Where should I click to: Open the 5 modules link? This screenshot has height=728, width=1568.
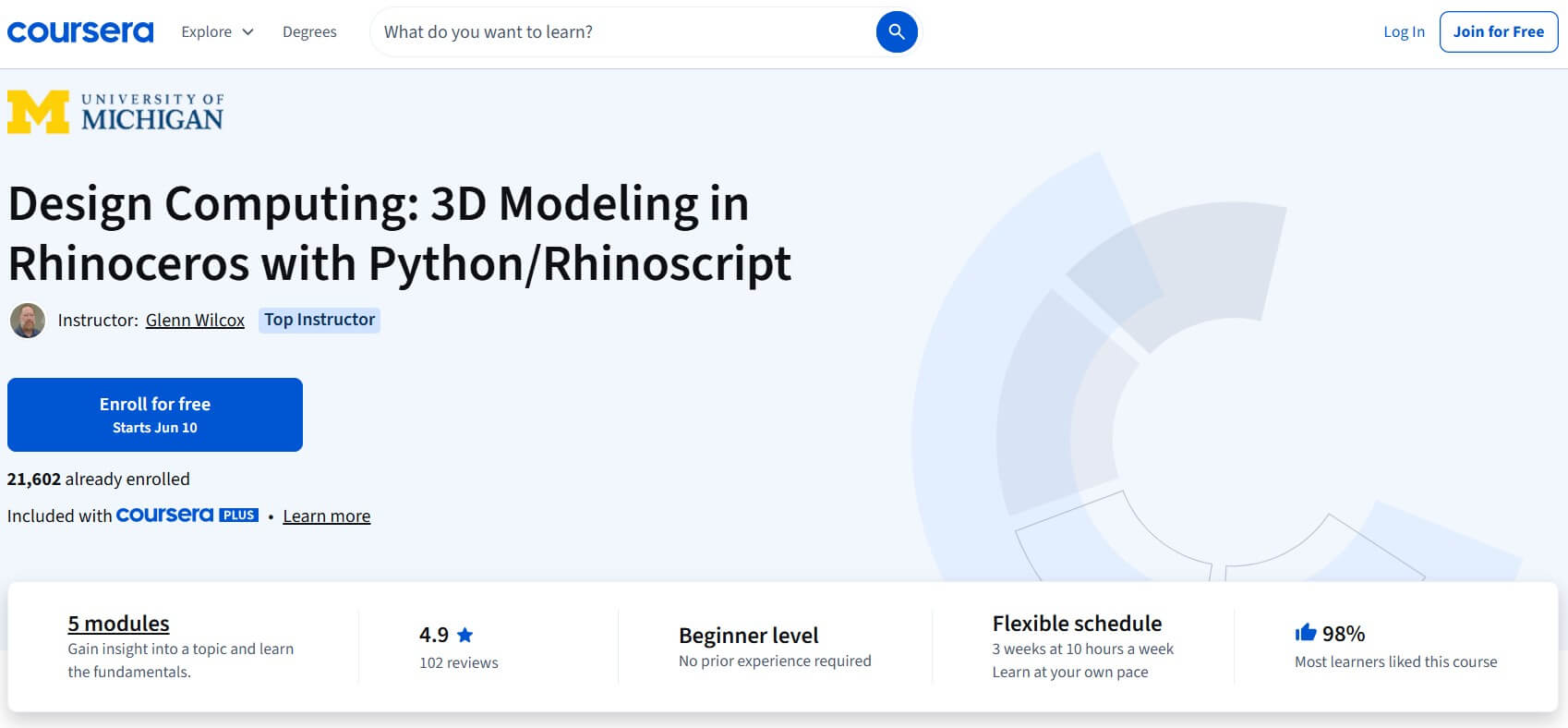click(x=118, y=624)
